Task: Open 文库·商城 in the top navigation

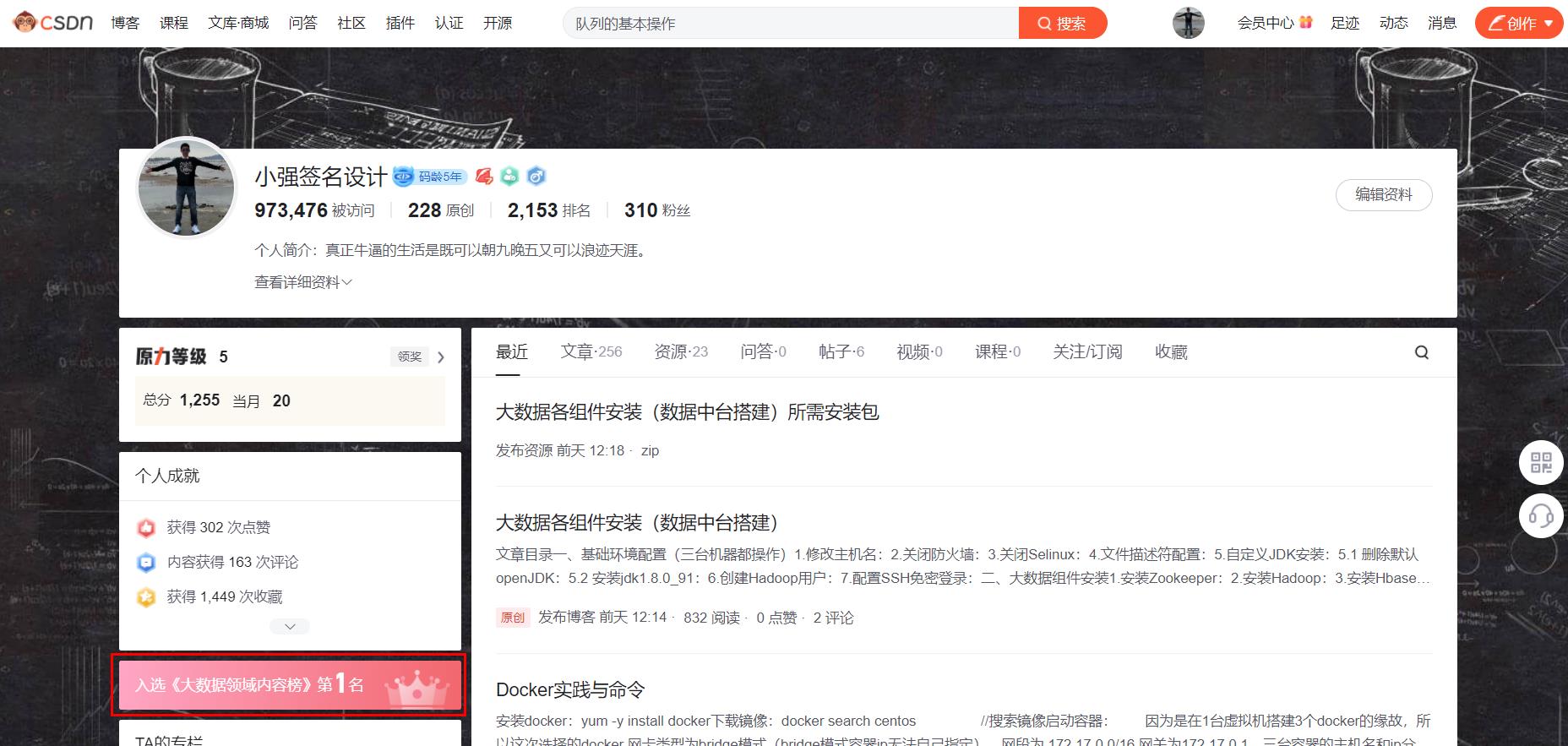Action: 238,23
